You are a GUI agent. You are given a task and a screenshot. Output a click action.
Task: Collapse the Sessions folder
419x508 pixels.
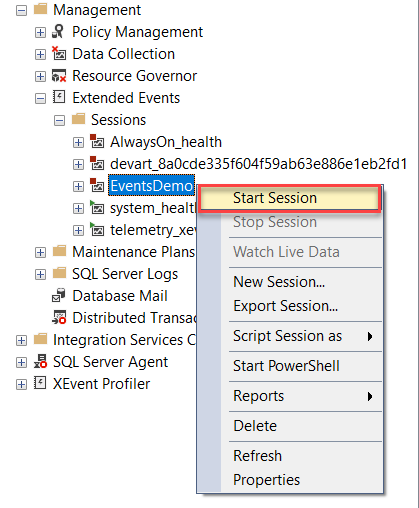(59, 120)
